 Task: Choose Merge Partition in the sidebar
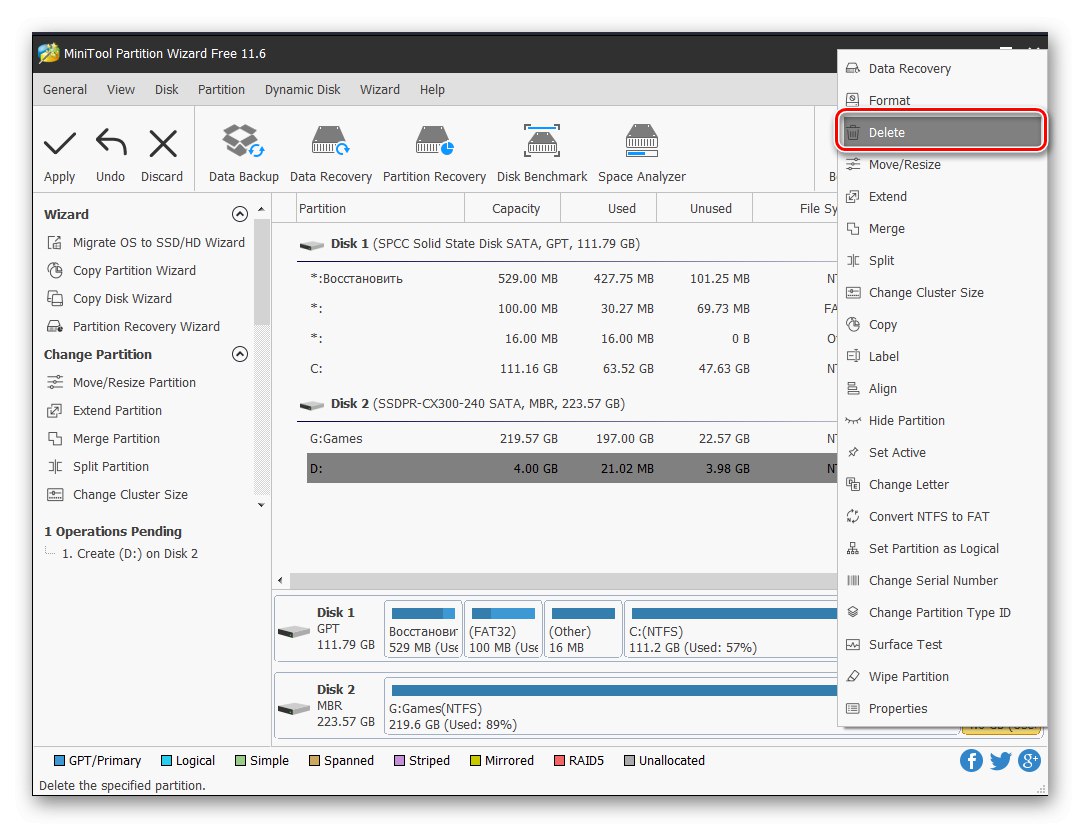pyautogui.click(x=103, y=439)
